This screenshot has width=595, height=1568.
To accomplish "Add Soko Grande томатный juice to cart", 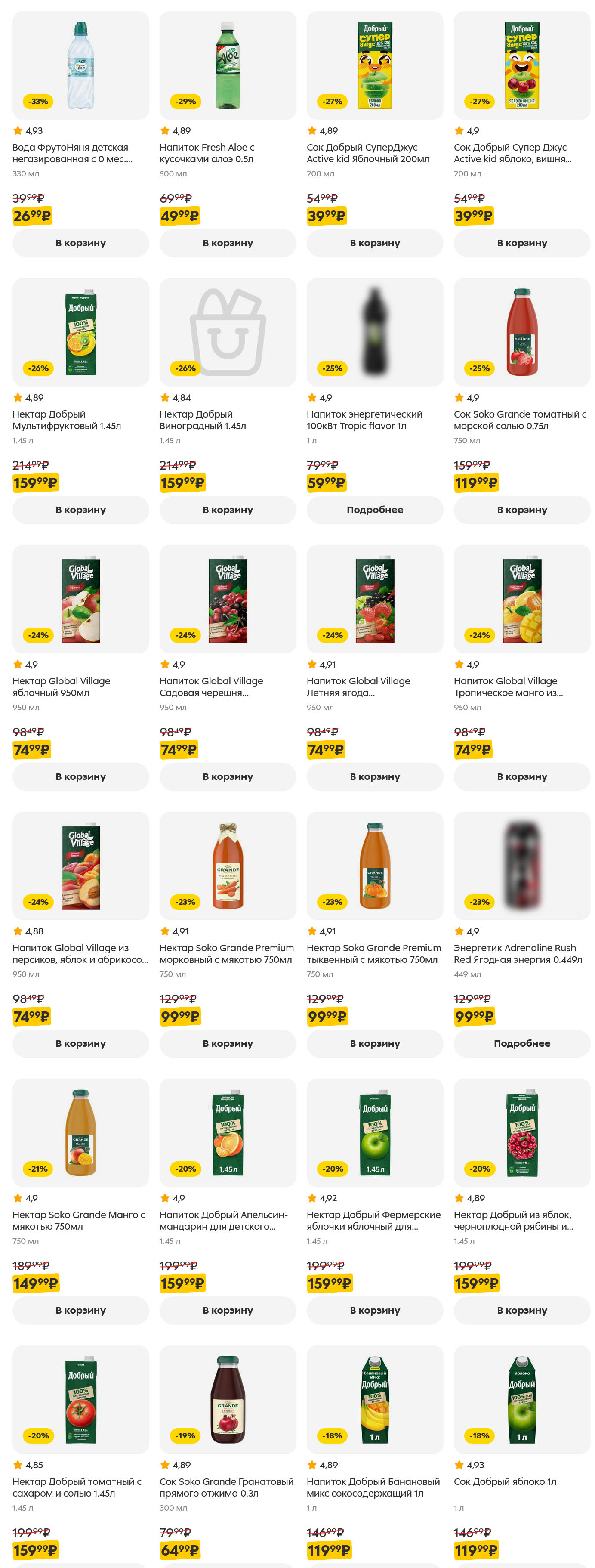I will (x=521, y=510).
